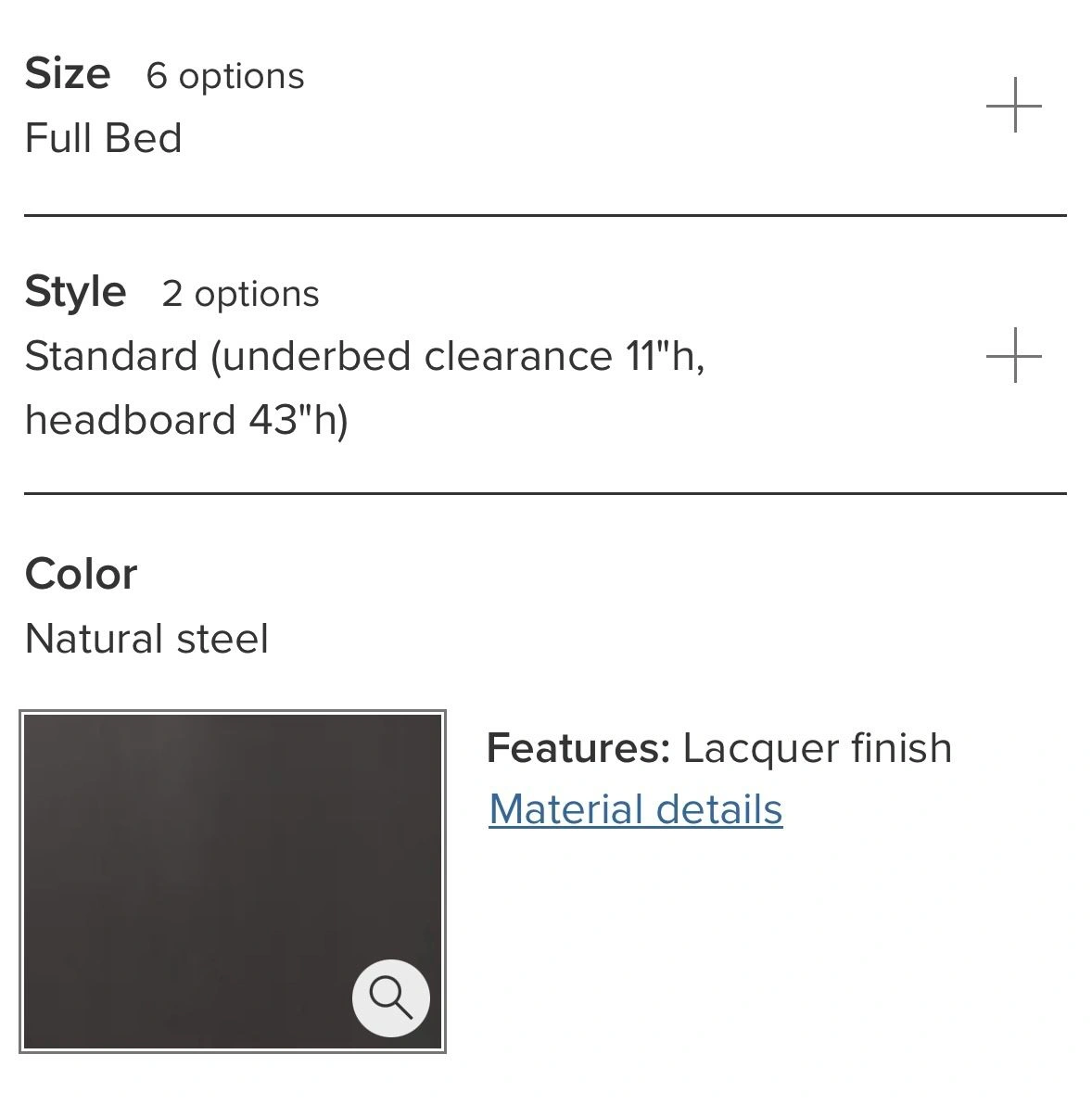Click the word "Standard" in Style value
The image size is (1092, 1105).
111,356
